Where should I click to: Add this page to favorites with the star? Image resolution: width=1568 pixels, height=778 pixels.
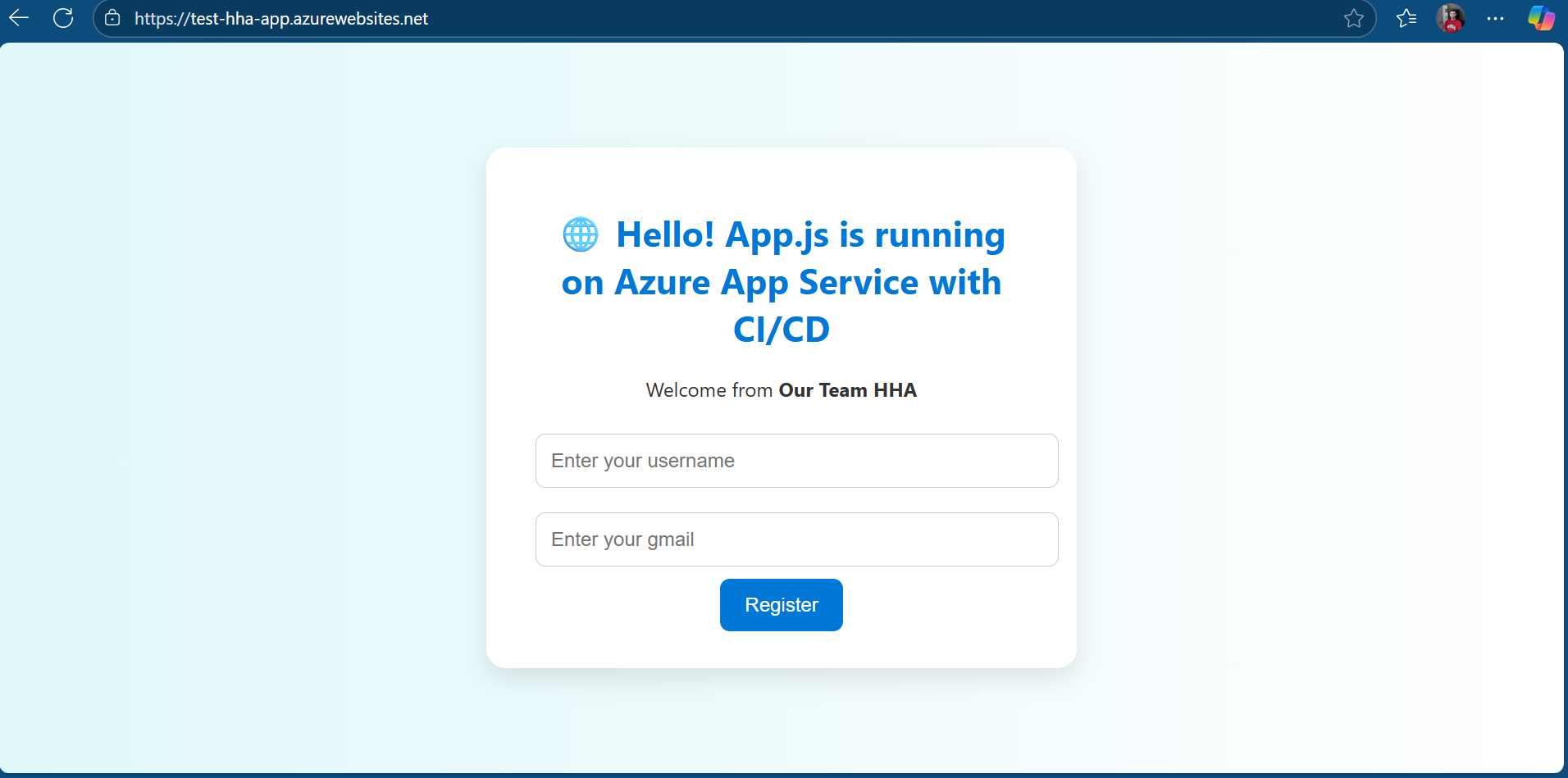click(1354, 18)
